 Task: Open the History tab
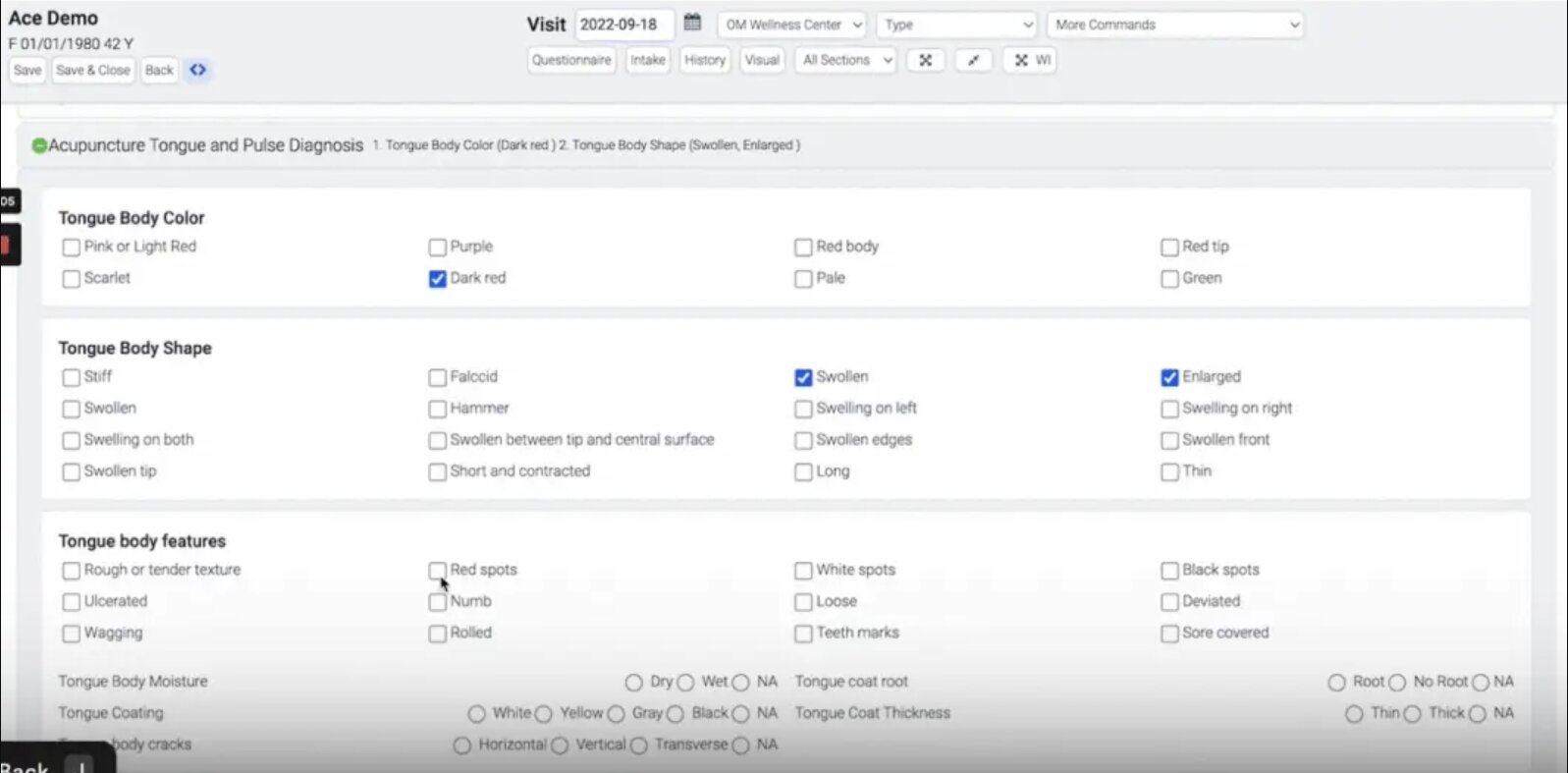tap(704, 60)
